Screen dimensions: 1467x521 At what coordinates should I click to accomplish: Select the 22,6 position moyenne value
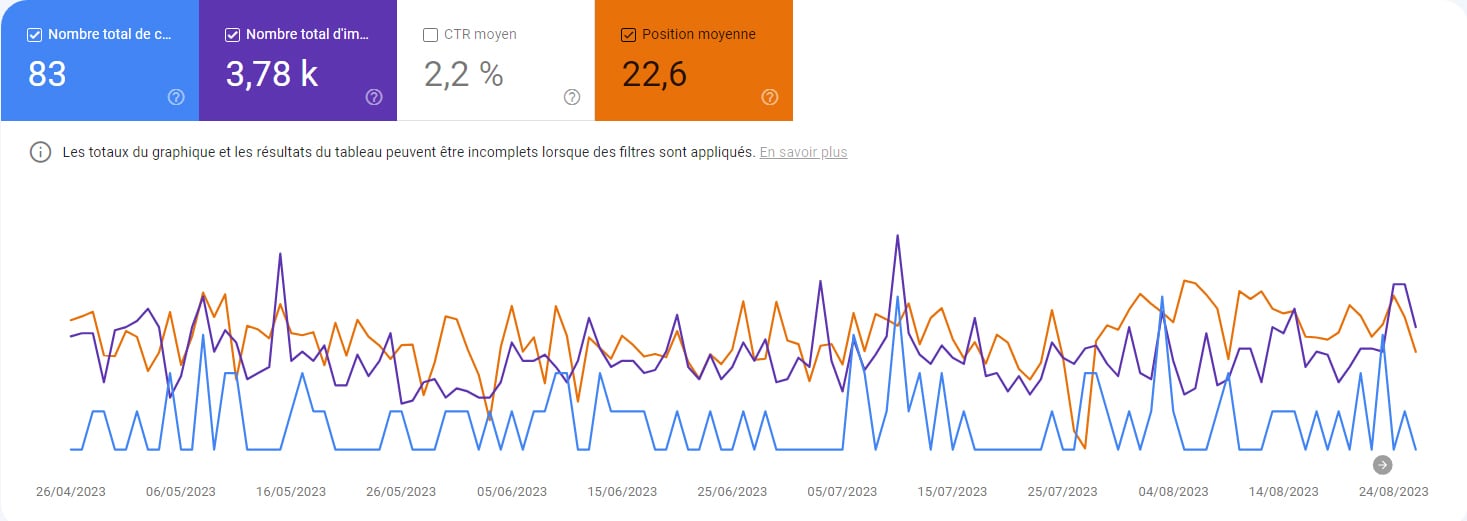[654, 74]
